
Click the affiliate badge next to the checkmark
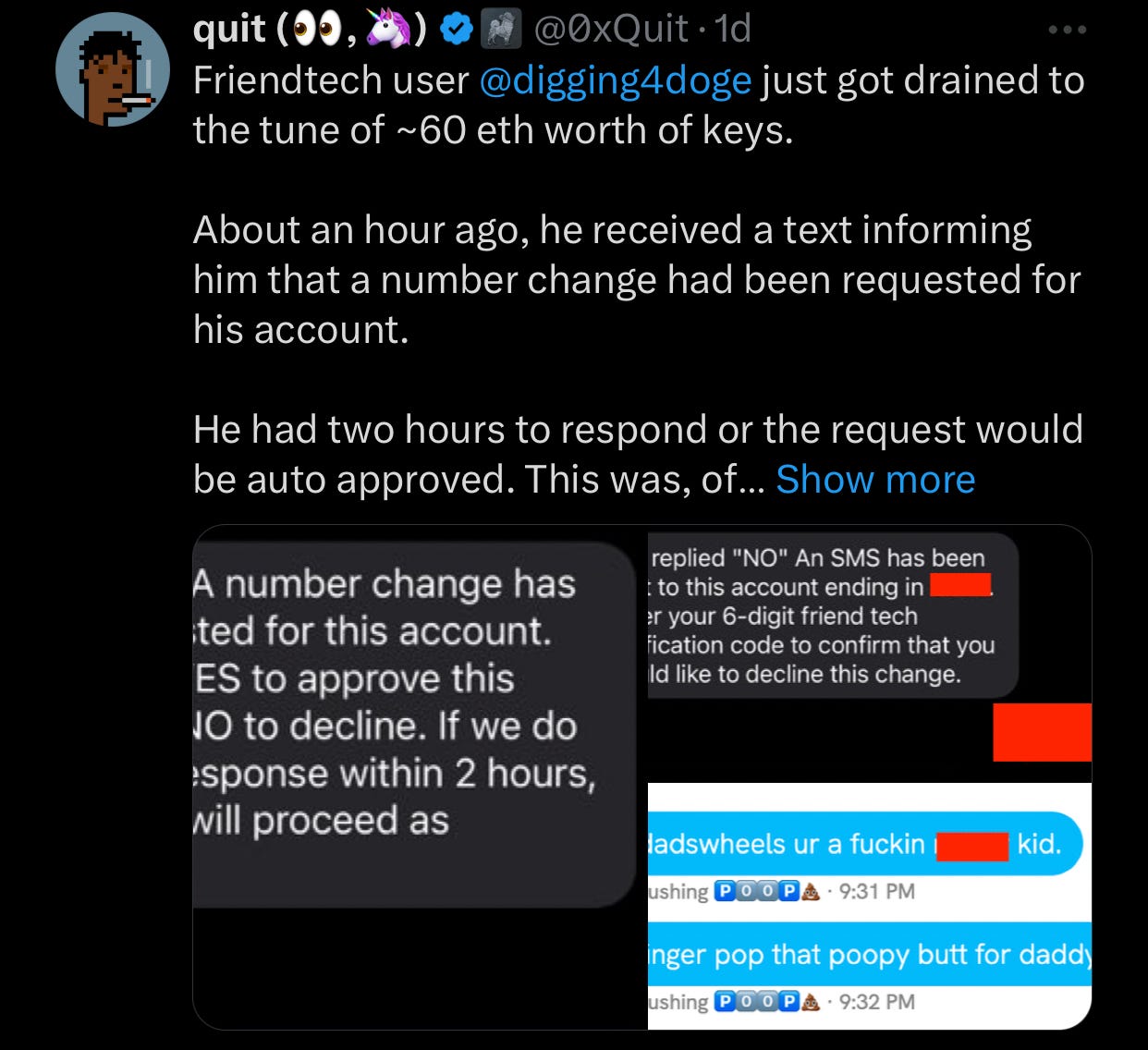(501, 31)
